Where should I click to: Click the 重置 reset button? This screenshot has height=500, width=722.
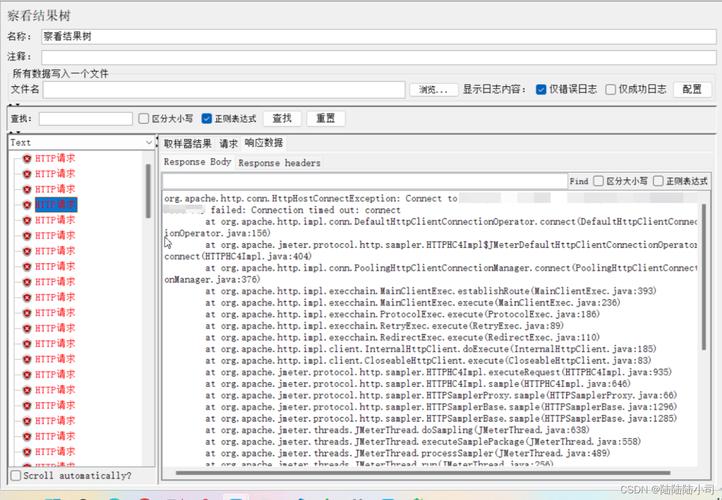tap(326, 119)
